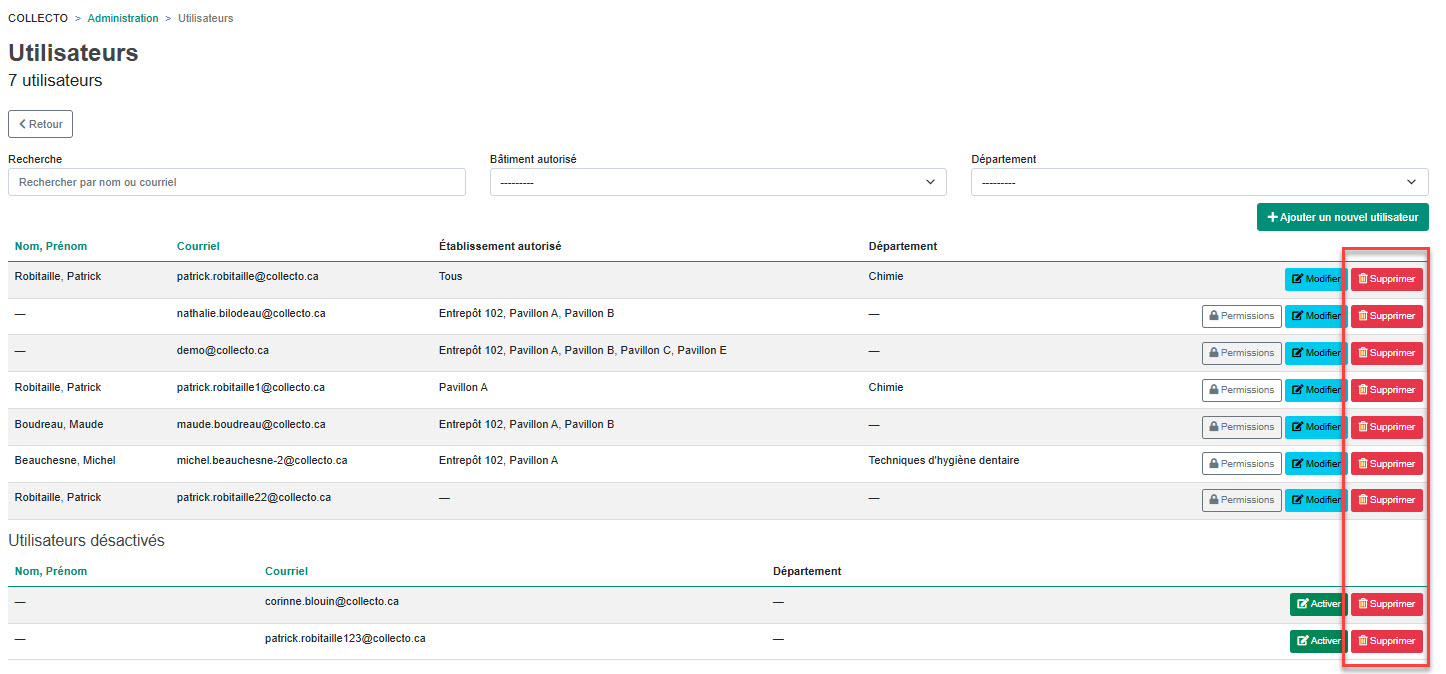
Task: Activate user patrick.robitaille123@collecto.ca
Action: [x=1317, y=641]
